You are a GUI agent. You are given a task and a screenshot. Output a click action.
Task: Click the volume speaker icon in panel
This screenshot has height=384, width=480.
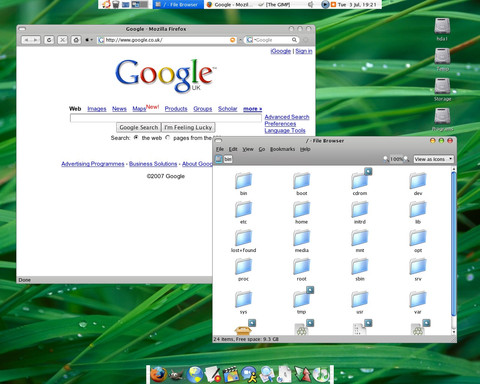311,4
